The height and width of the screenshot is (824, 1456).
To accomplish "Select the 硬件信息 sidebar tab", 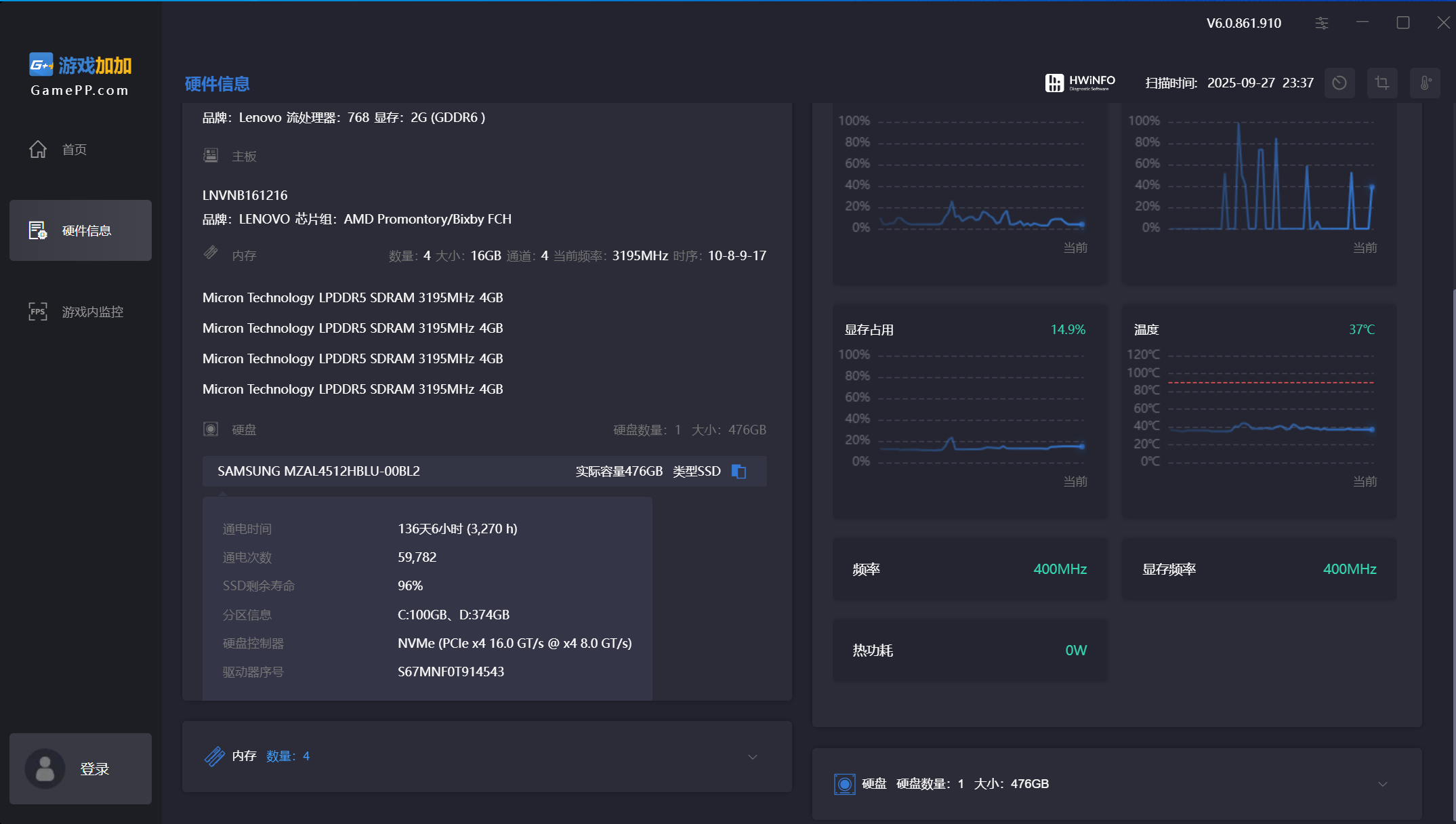I will (80, 230).
